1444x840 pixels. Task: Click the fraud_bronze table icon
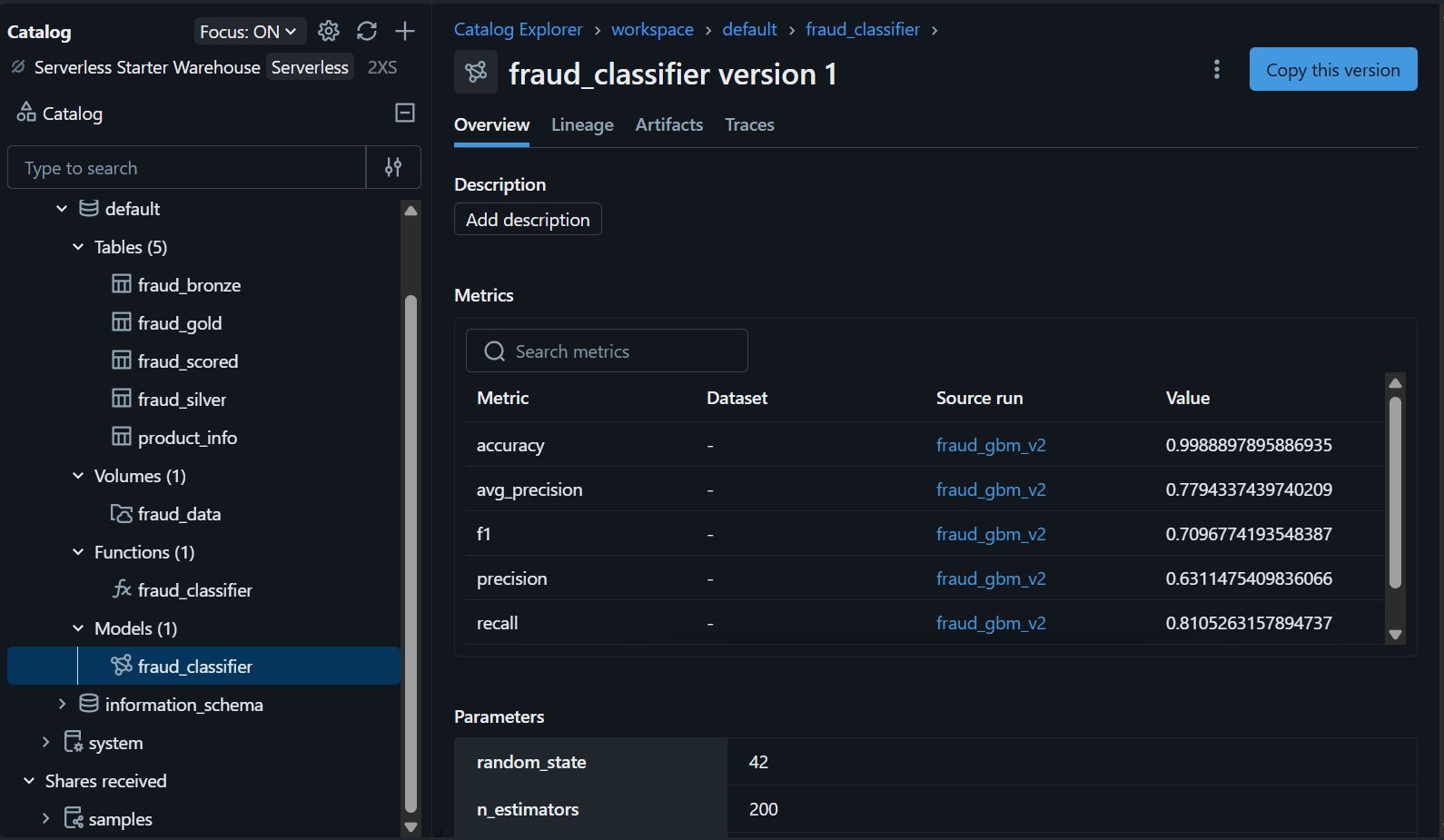(x=122, y=284)
